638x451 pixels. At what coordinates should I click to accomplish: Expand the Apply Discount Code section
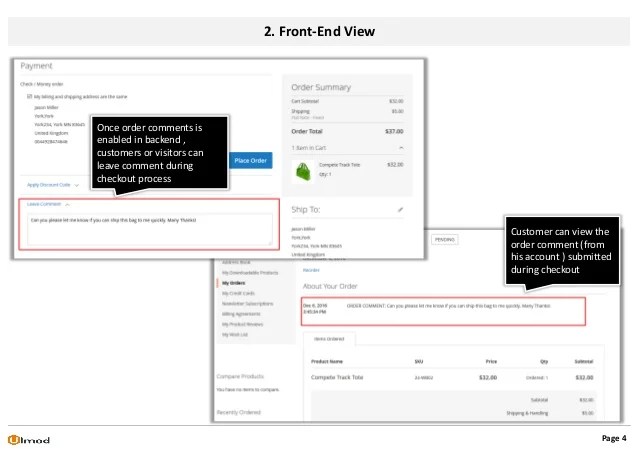(52, 185)
